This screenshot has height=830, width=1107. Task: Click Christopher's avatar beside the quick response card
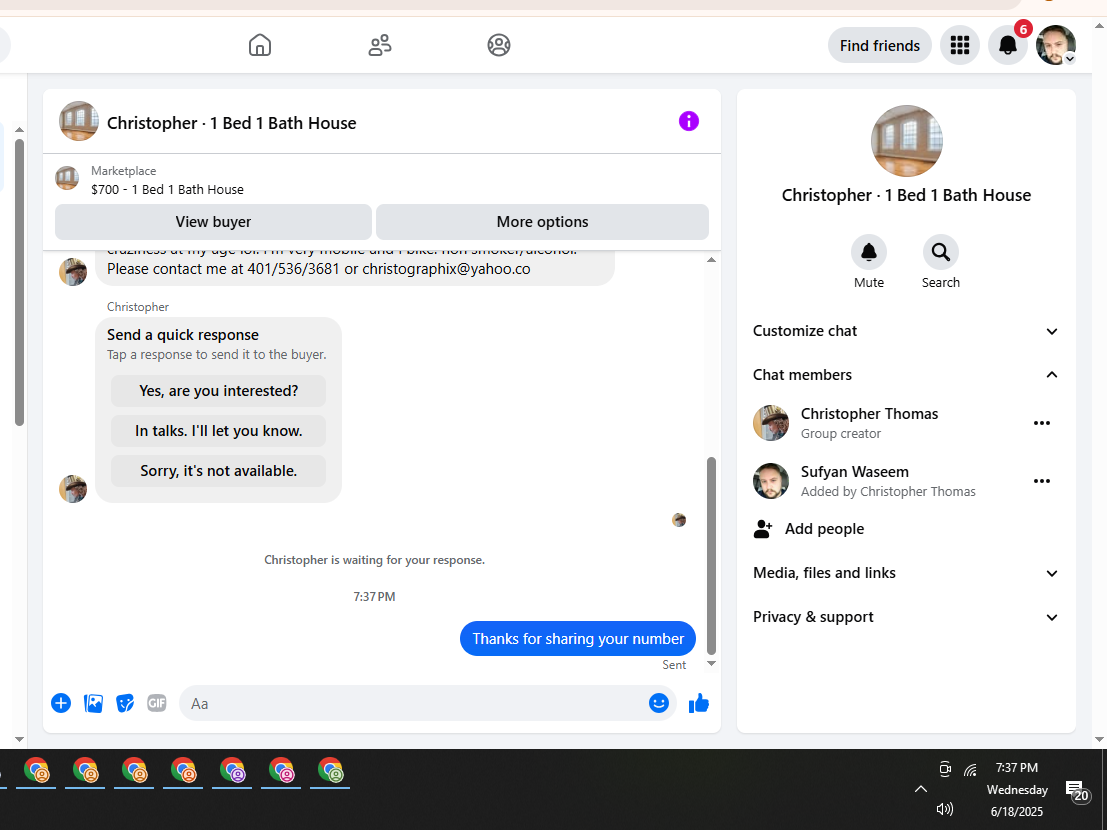tap(73, 488)
